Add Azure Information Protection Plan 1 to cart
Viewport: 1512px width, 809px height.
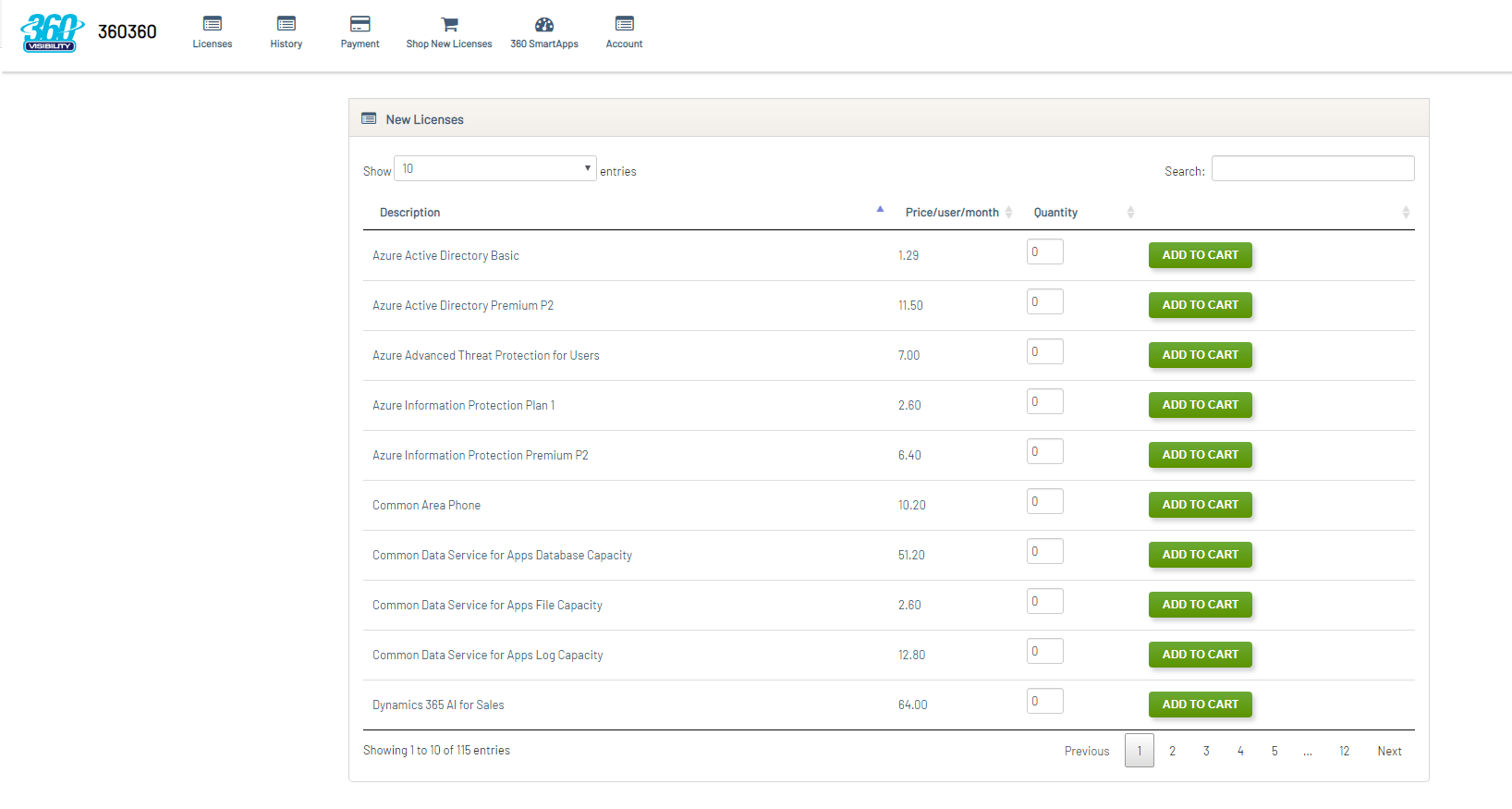point(1201,405)
